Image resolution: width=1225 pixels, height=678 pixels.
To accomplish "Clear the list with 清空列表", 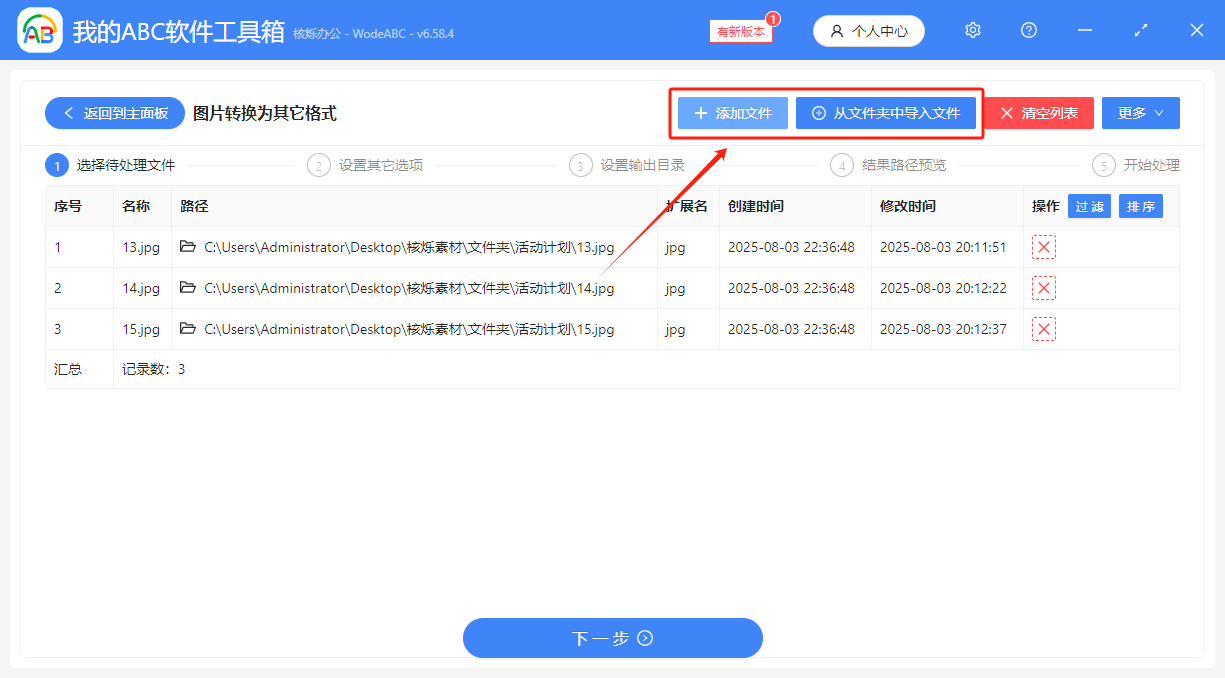I will point(1039,112).
